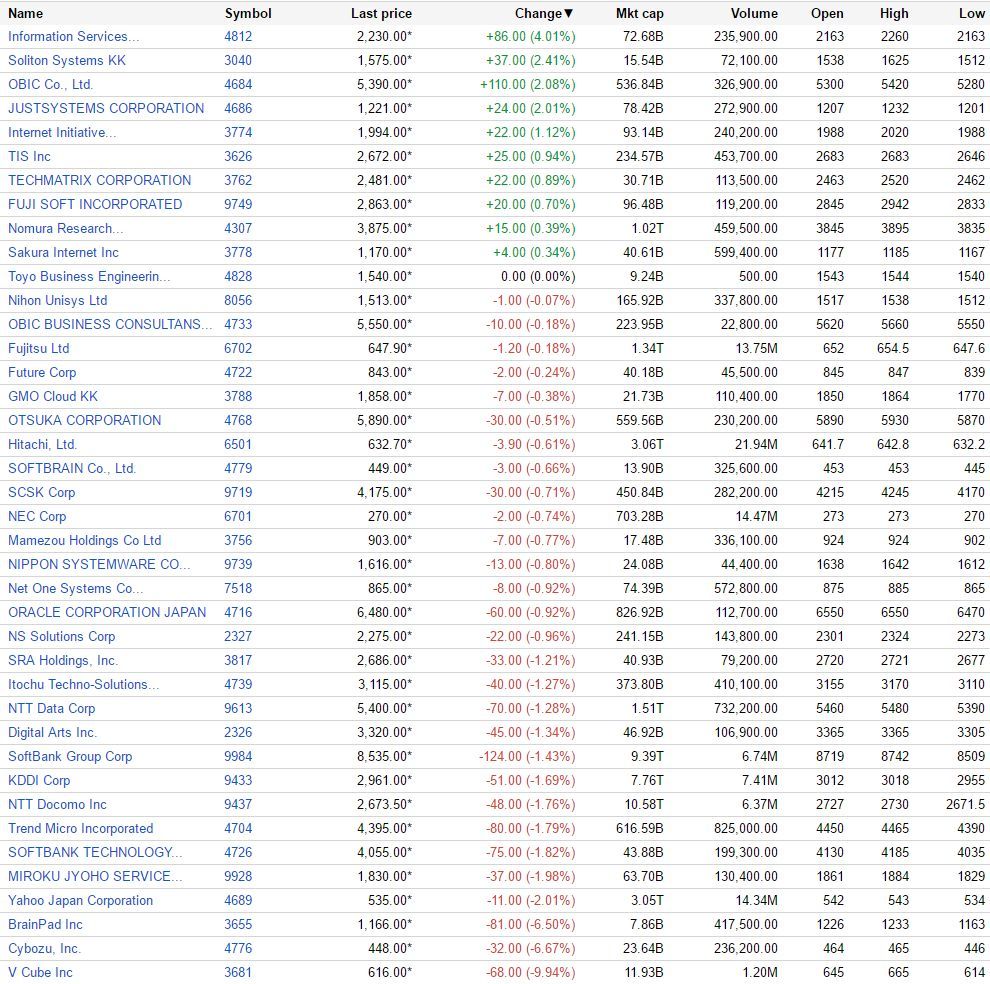Open the GMO Cloud KK link
Viewport: 990px width, 984px height.
coord(53,397)
